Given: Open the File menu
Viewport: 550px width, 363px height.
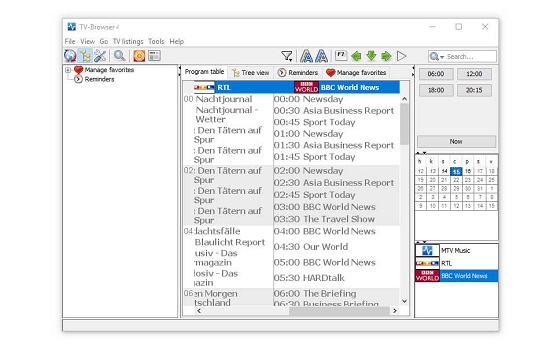Looking at the screenshot, I should 70,41.
